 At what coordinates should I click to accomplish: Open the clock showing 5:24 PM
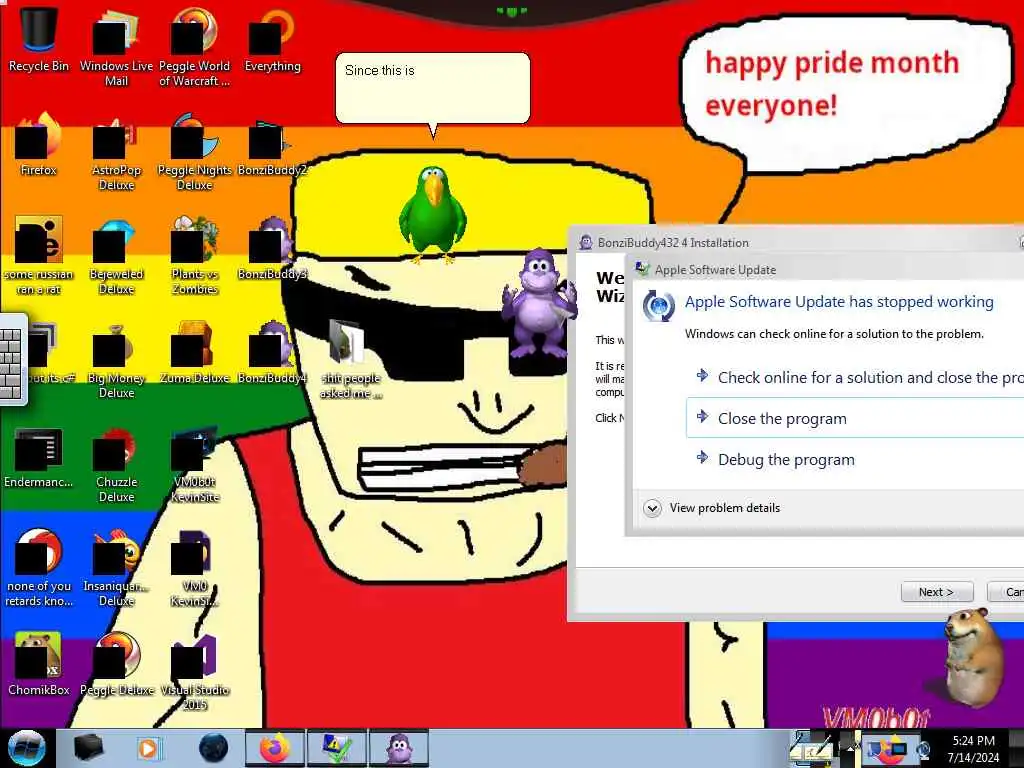pyautogui.click(x=973, y=748)
